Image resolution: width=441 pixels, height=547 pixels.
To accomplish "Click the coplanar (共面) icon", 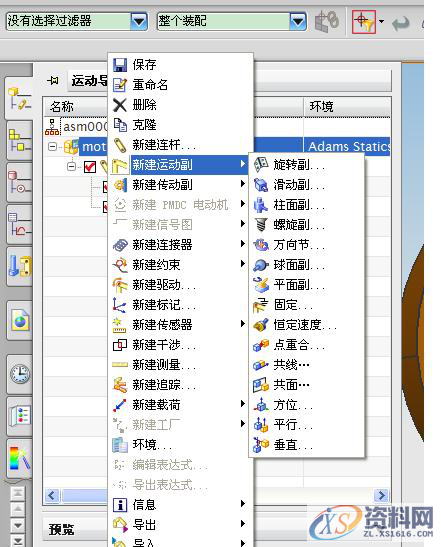I will click(x=261, y=385).
